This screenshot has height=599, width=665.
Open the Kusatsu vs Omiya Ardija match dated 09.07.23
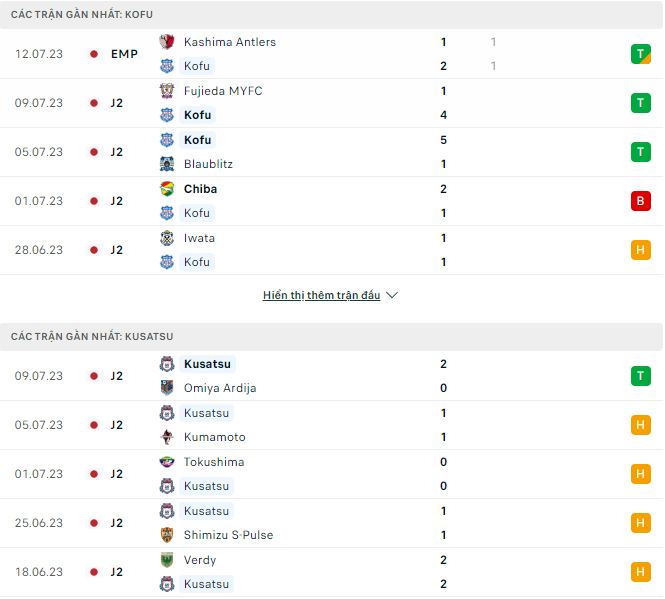(x=330, y=376)
